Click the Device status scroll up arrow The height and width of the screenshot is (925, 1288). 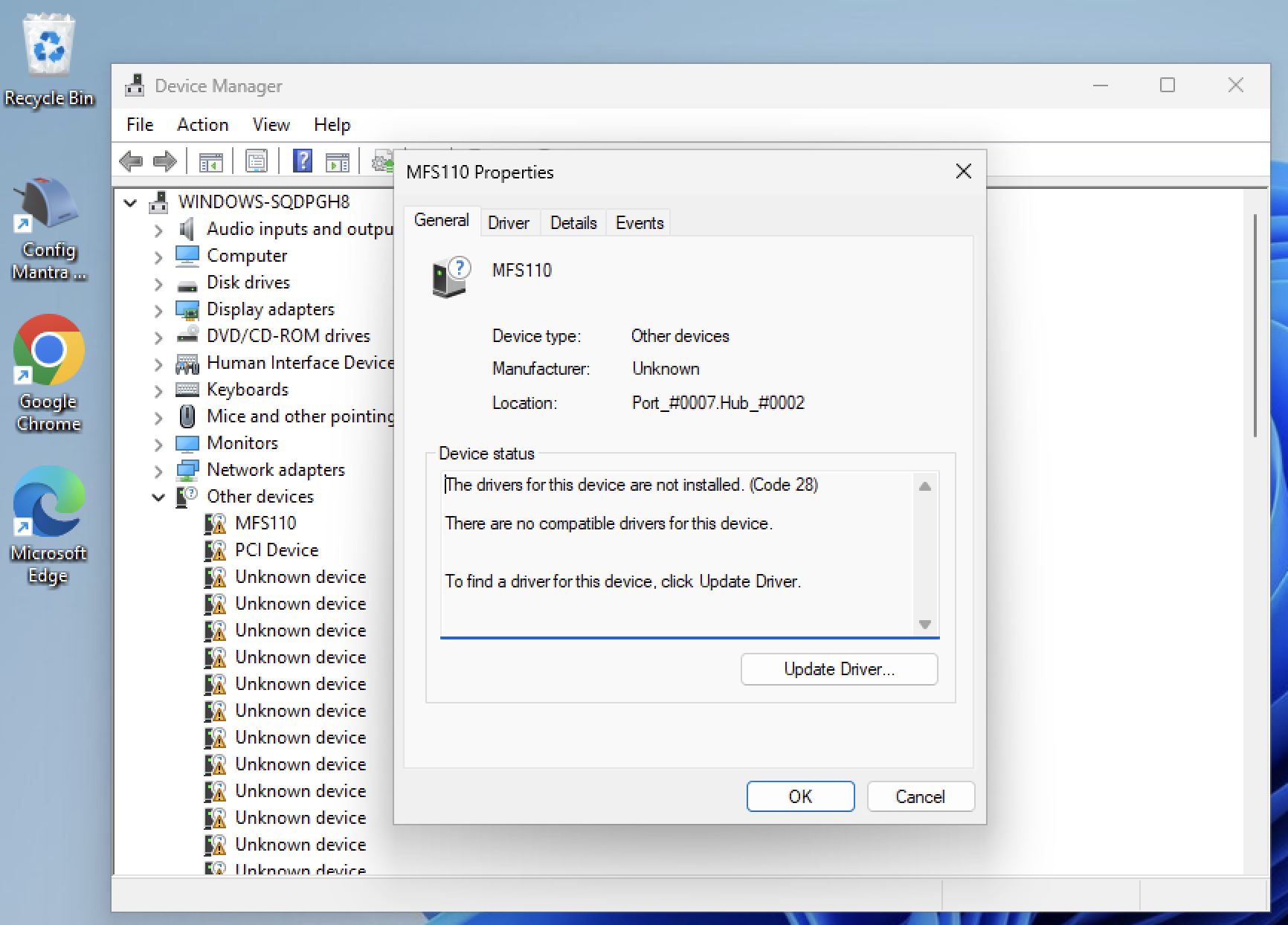(925, 486)
